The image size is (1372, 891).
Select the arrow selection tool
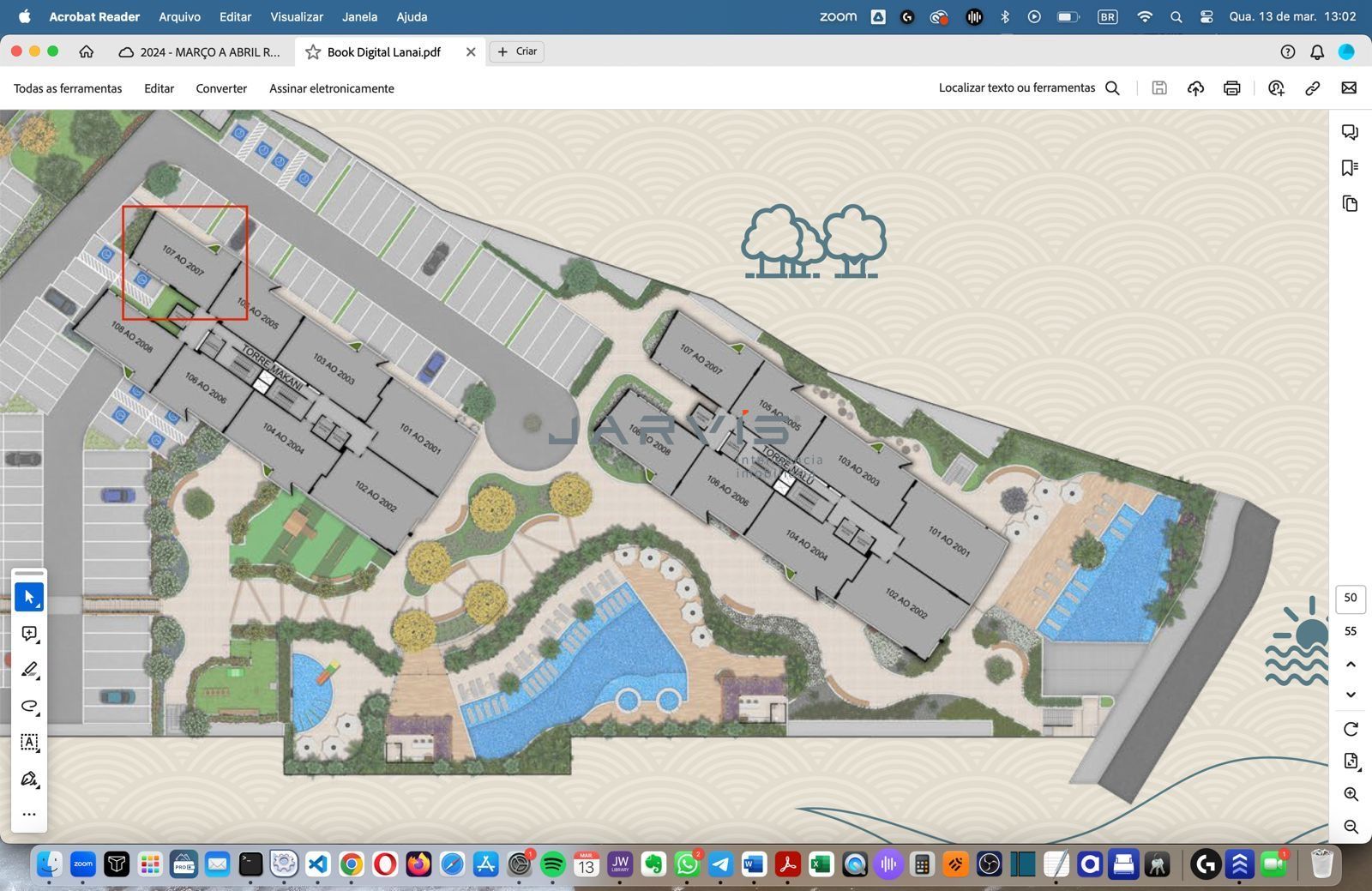click(29, 597)
